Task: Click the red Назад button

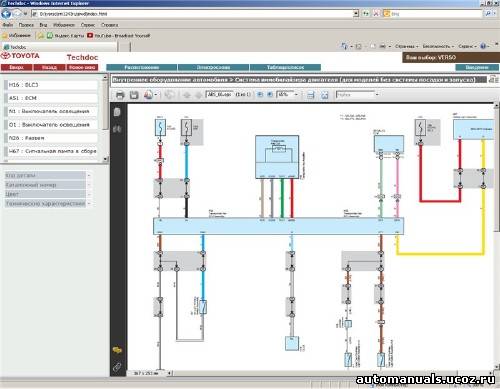Action: coord(49,67)
